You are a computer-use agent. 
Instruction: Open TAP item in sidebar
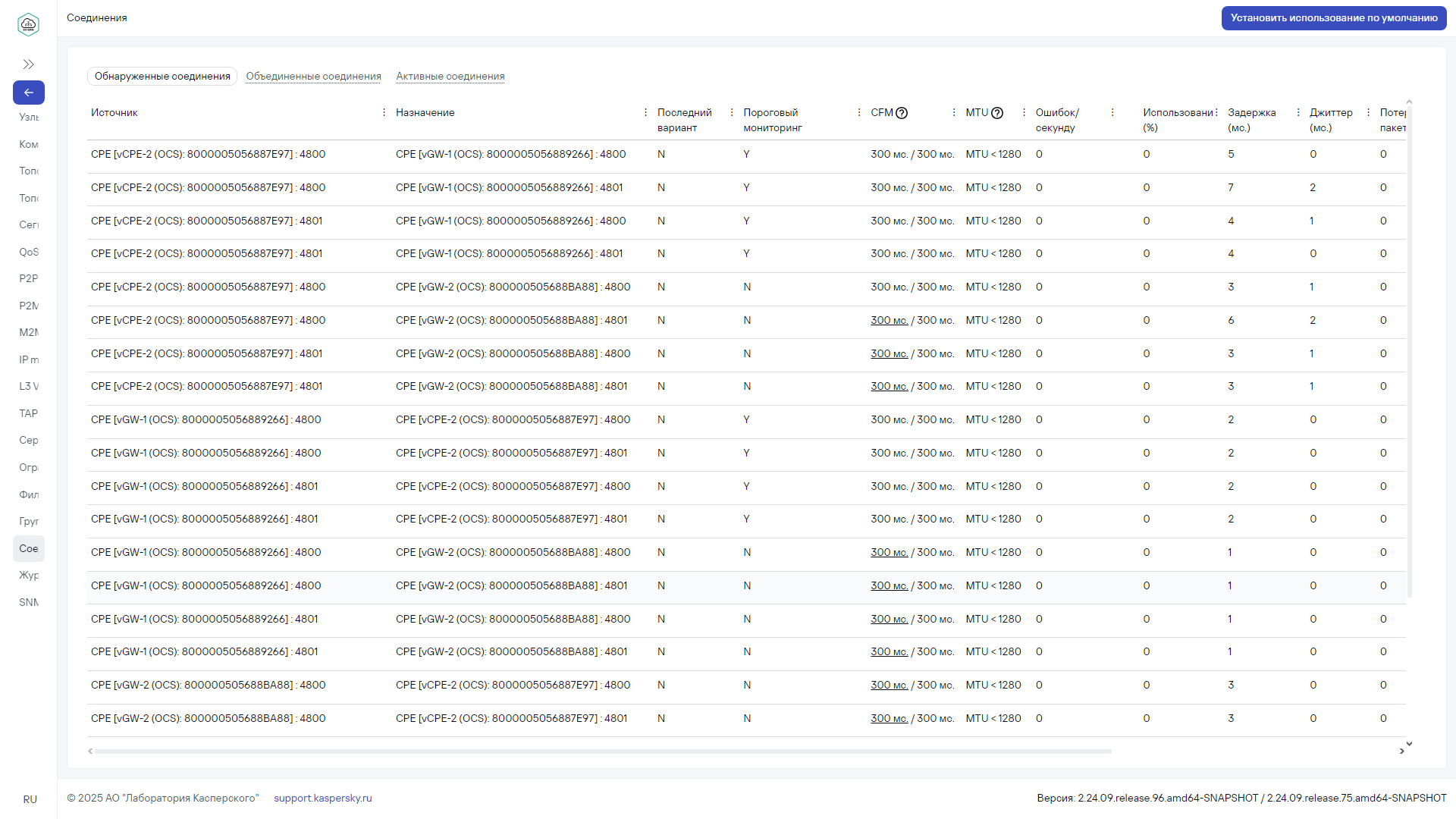coord(29,413)
